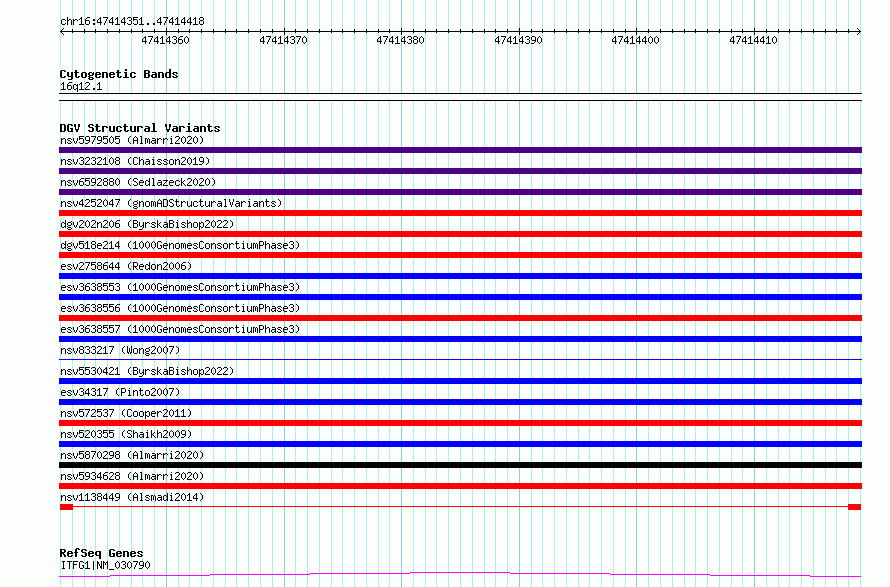The width and height of the screenshot is (890, 587).
Task: Click the Cytogenetic Bands track title
Action: (x=119, y=74)
